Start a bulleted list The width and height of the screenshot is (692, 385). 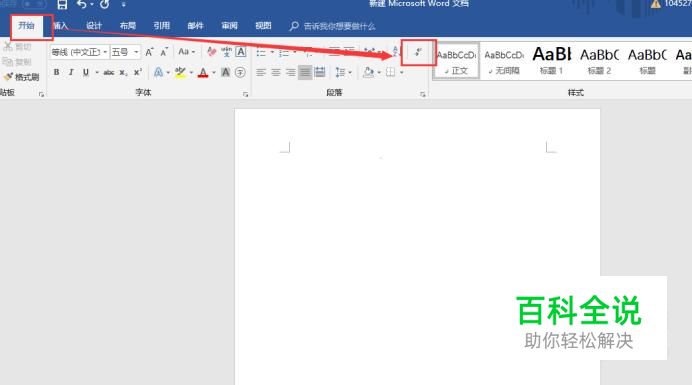tap(261, 53)
